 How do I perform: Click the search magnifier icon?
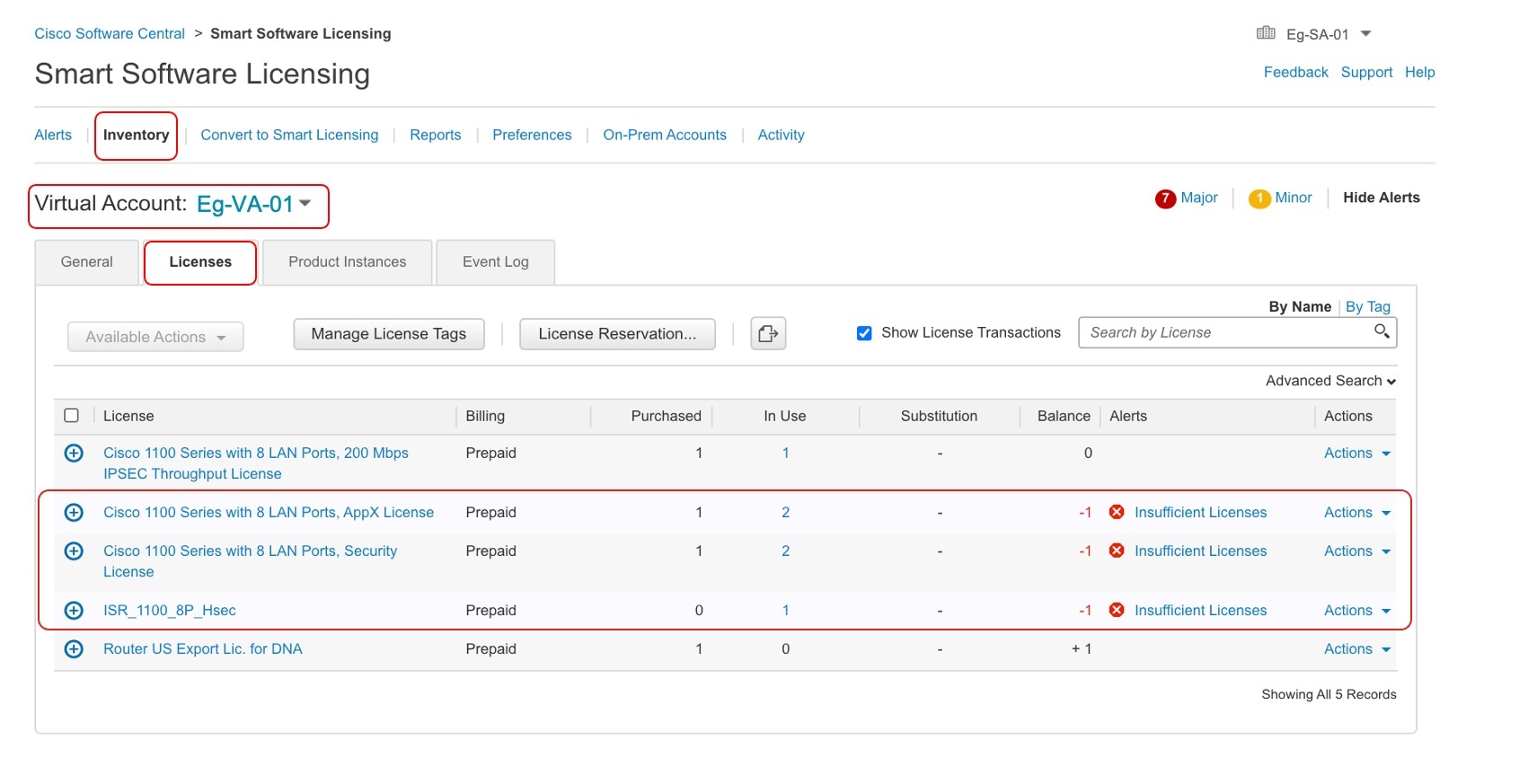click(1382, 331)
